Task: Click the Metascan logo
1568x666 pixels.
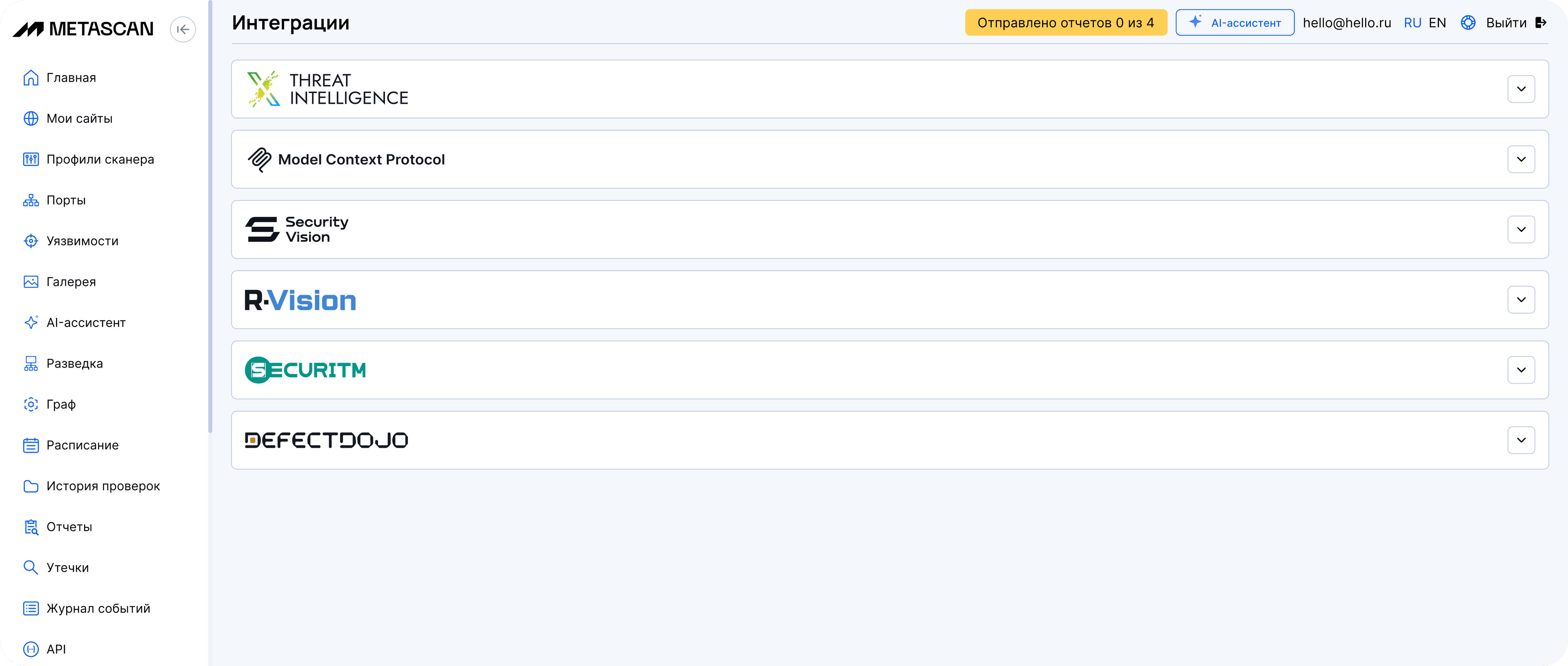Action: pyautogui.click(x=83, y=29)
